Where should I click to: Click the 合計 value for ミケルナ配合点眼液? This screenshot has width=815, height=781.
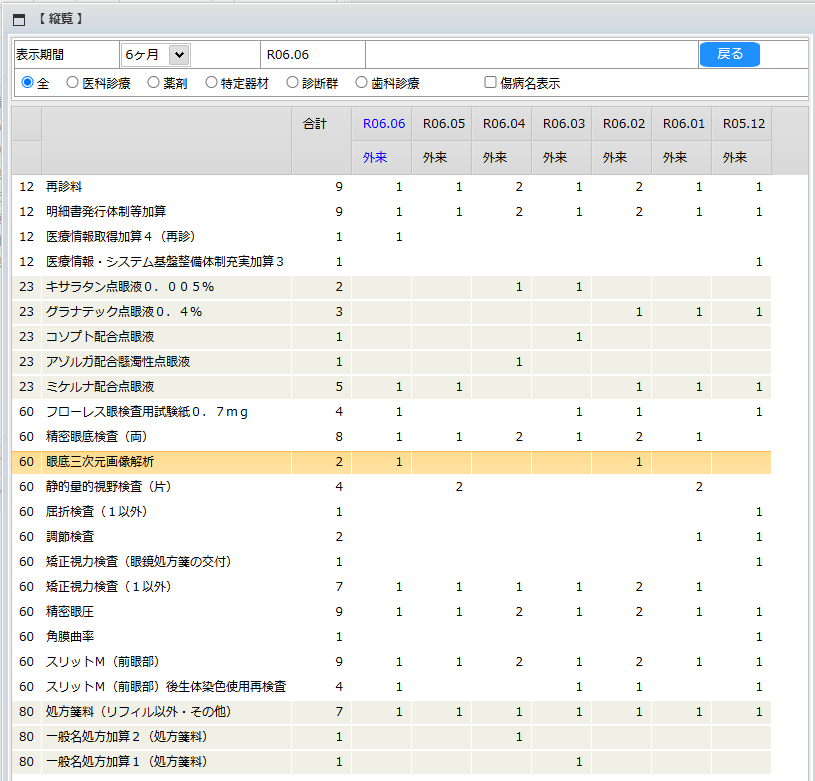click(x=339, y=387)
